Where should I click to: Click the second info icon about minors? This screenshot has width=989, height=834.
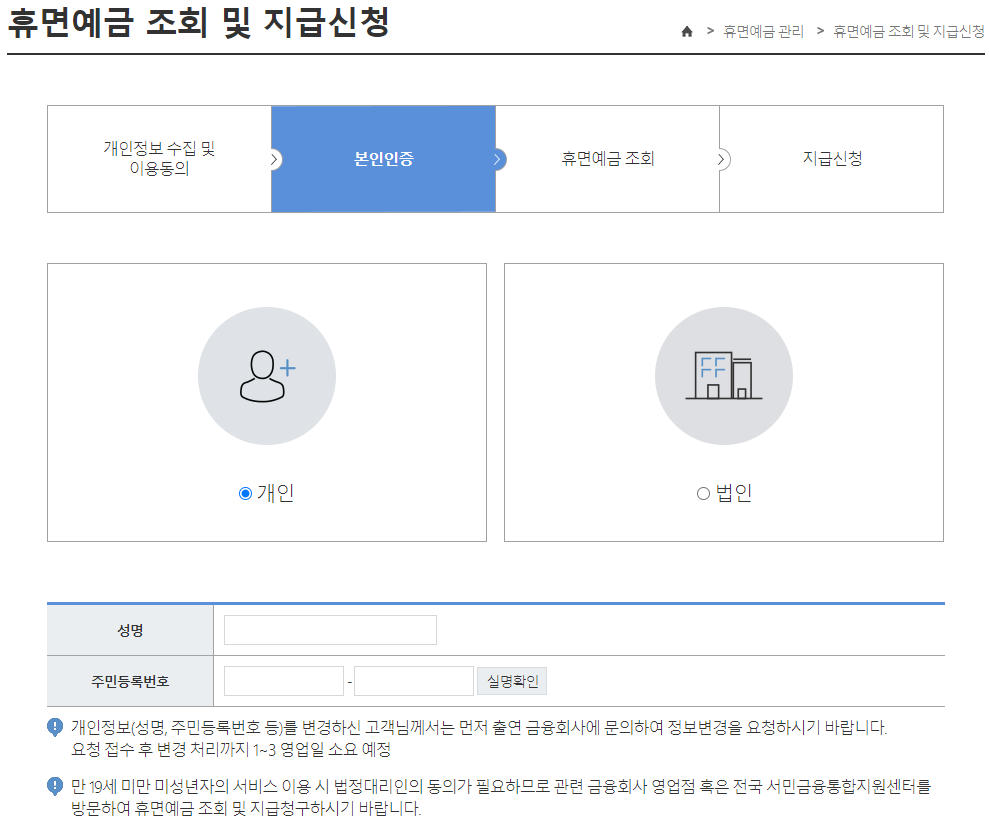pos(54,786)
